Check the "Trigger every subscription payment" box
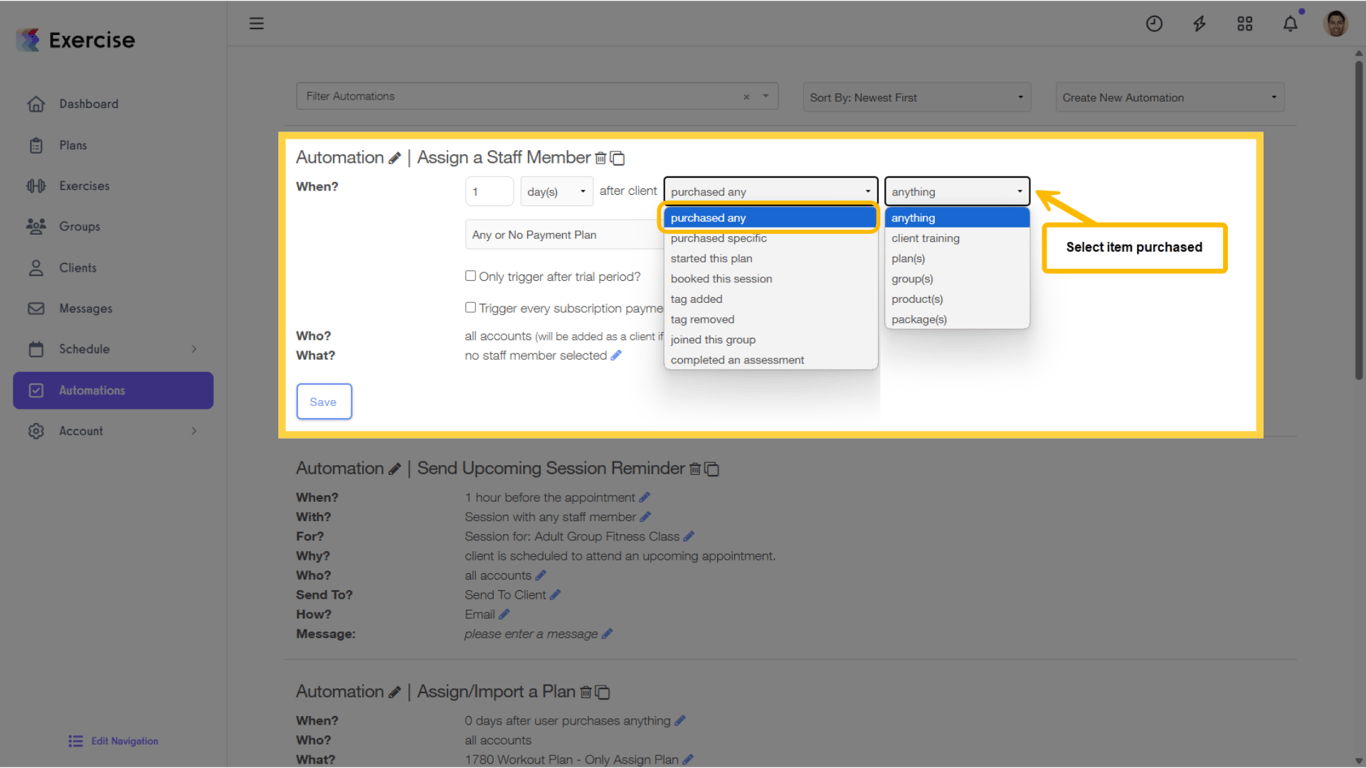Screen dimensions: 1366x768 [x=470, y=308]
